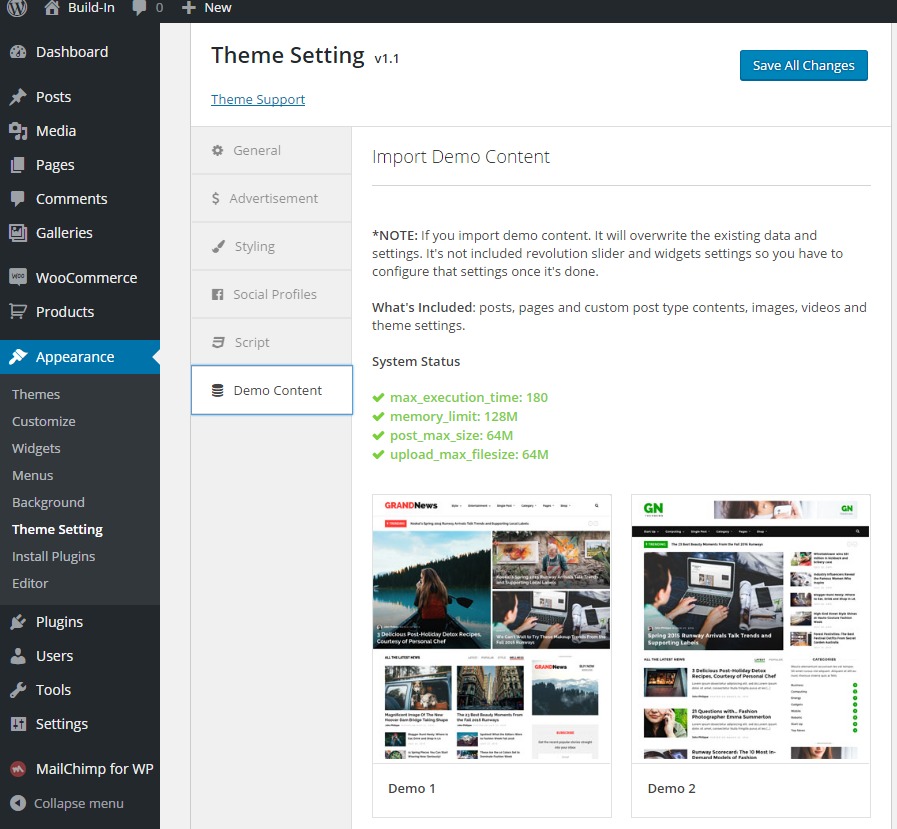The width and height of the screenshot is (897, 829).
Task: Click the WooCommerce icon in sidebar
Action: (18, 277)
